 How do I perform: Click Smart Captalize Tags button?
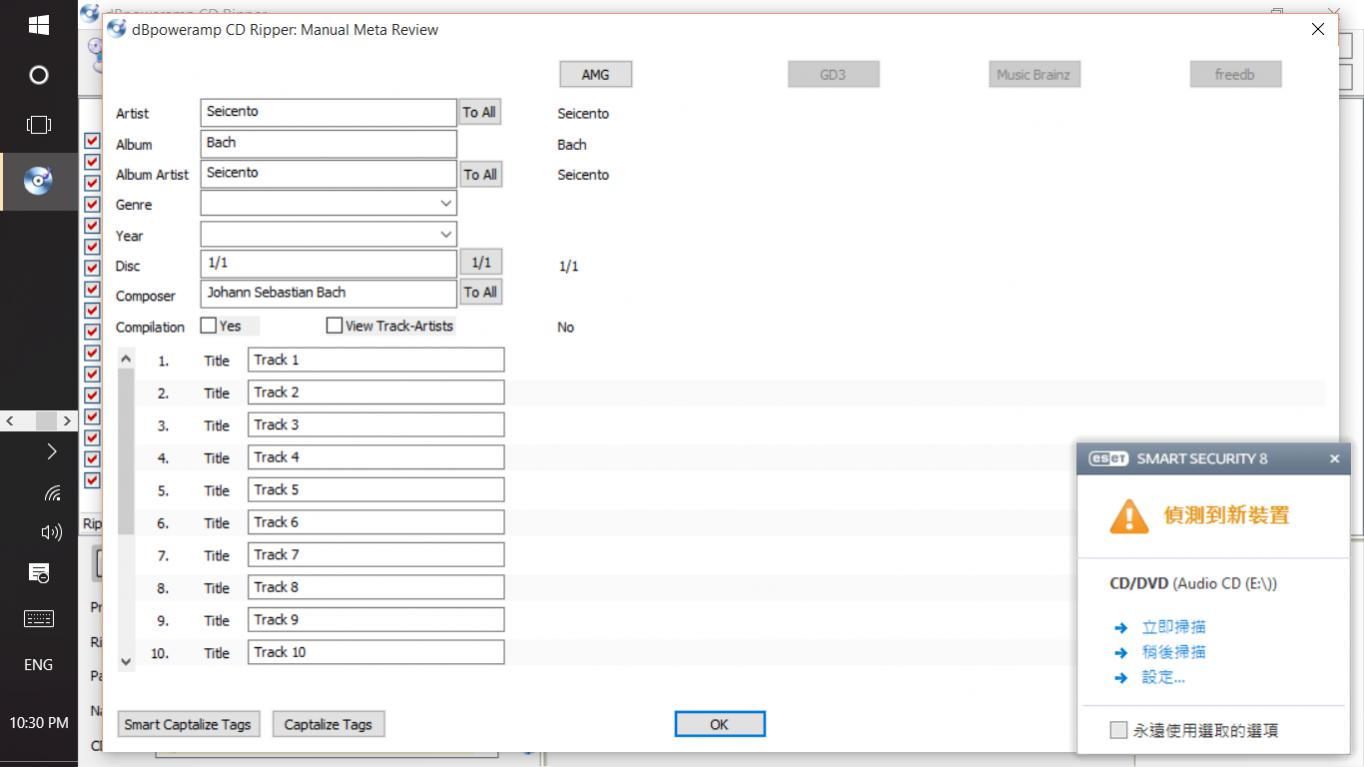click(188, 724)
